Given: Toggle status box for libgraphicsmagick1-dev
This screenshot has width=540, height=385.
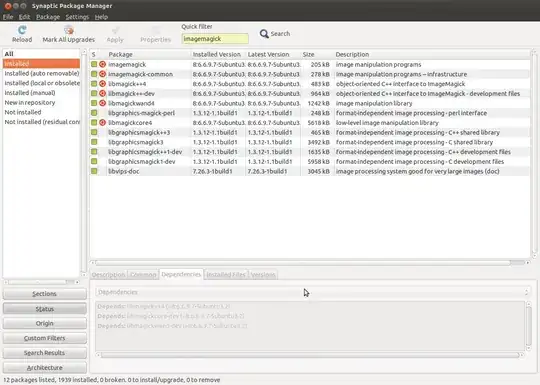Looking at the screenshot, I should pos(94,162).
